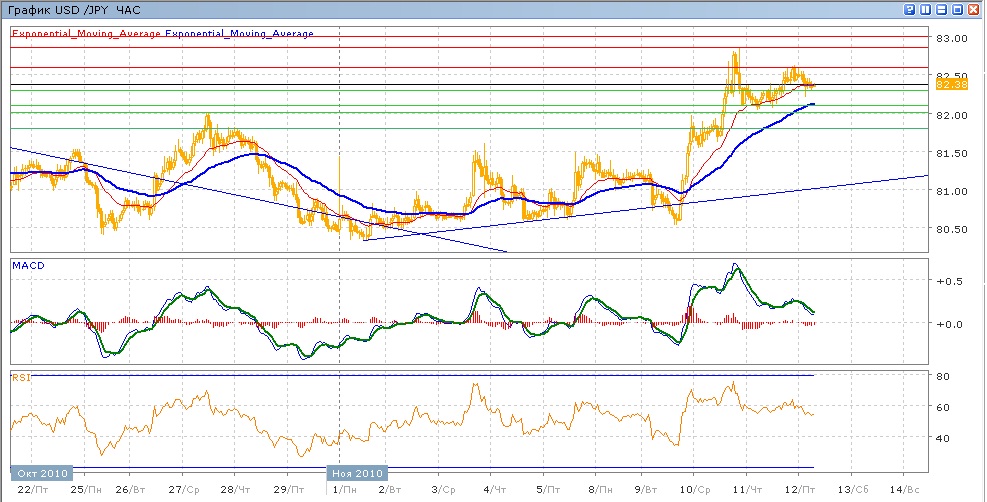
Task: Maximize the chart window
Action: pos(957,9)
